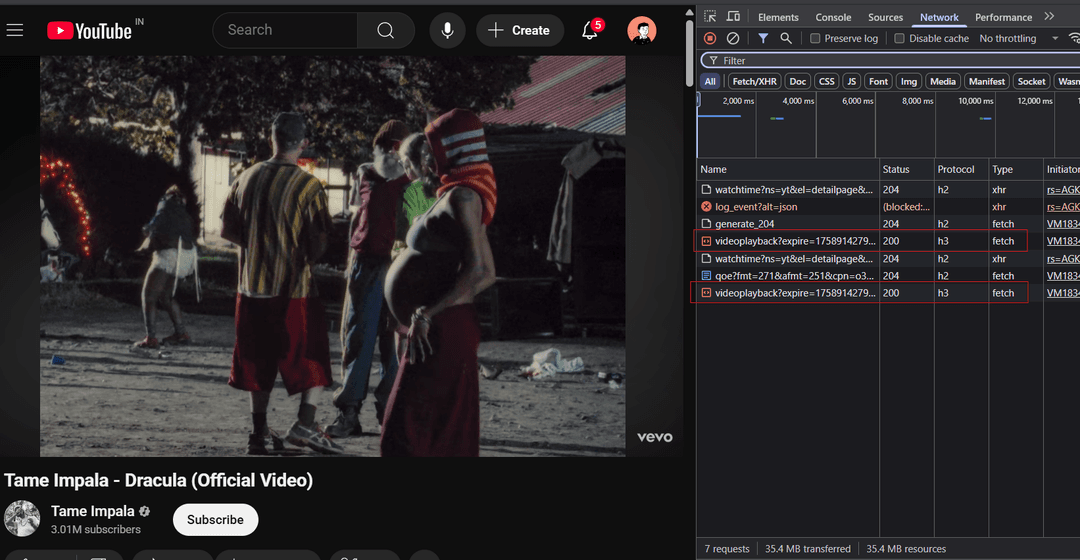The height and width of the screenshot is (560, 1080).
Task: Select the Fetch/XHR filter type
Action: click(x=754, y=82)
